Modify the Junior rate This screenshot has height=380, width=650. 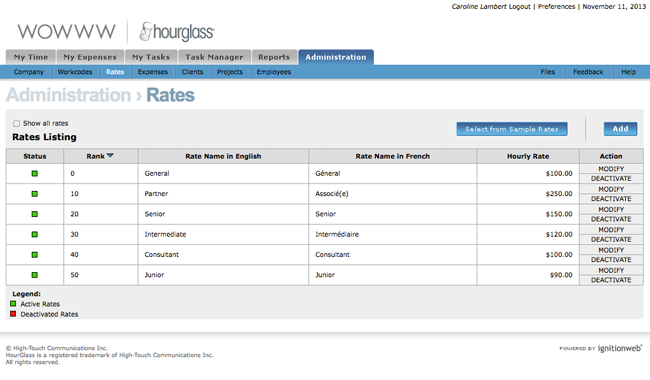click(x=611, y=270)
